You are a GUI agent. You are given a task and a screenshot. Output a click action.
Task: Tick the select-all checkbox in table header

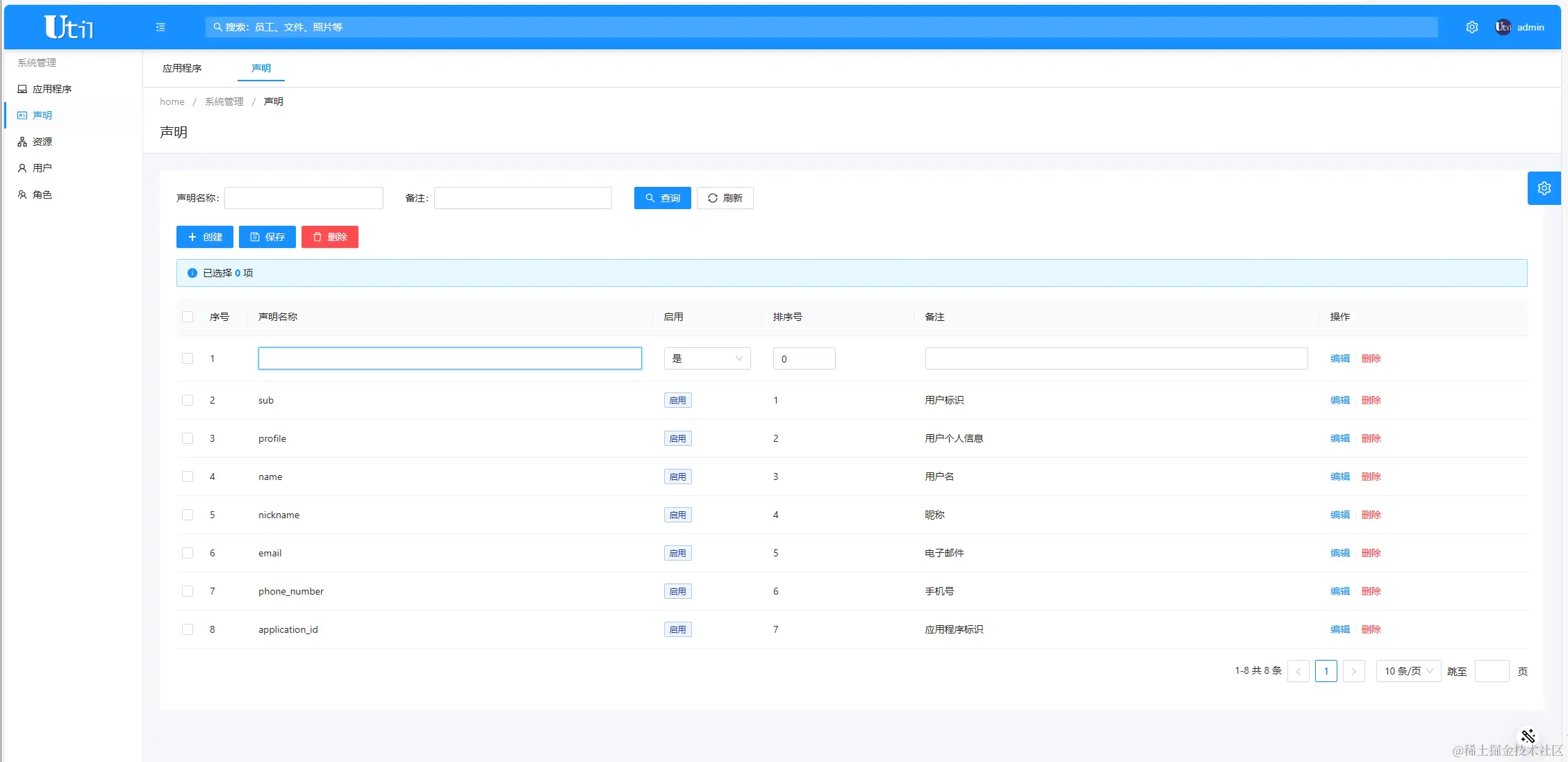tap(188, 317)
